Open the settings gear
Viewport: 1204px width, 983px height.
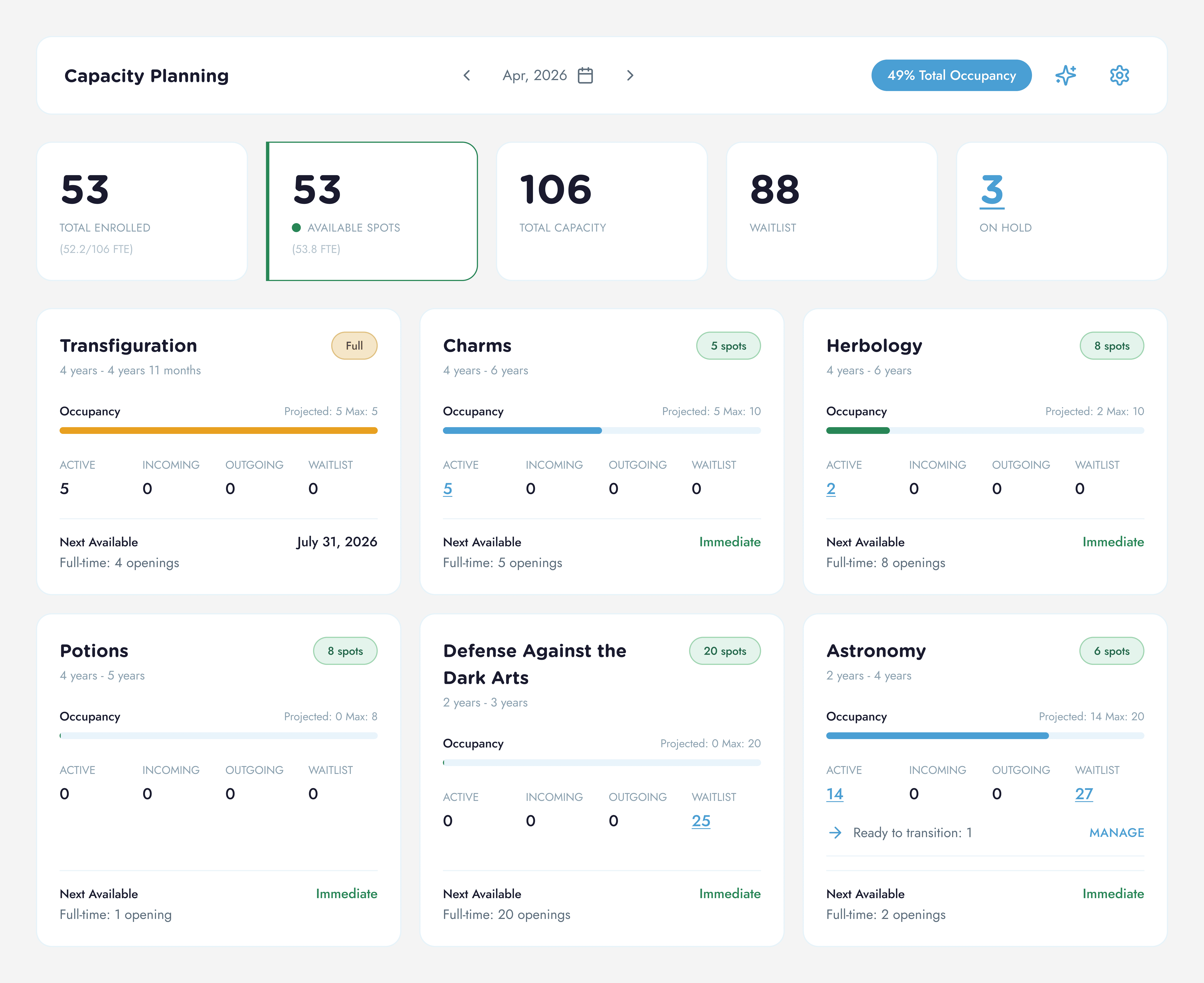(x=1119, y=75)
